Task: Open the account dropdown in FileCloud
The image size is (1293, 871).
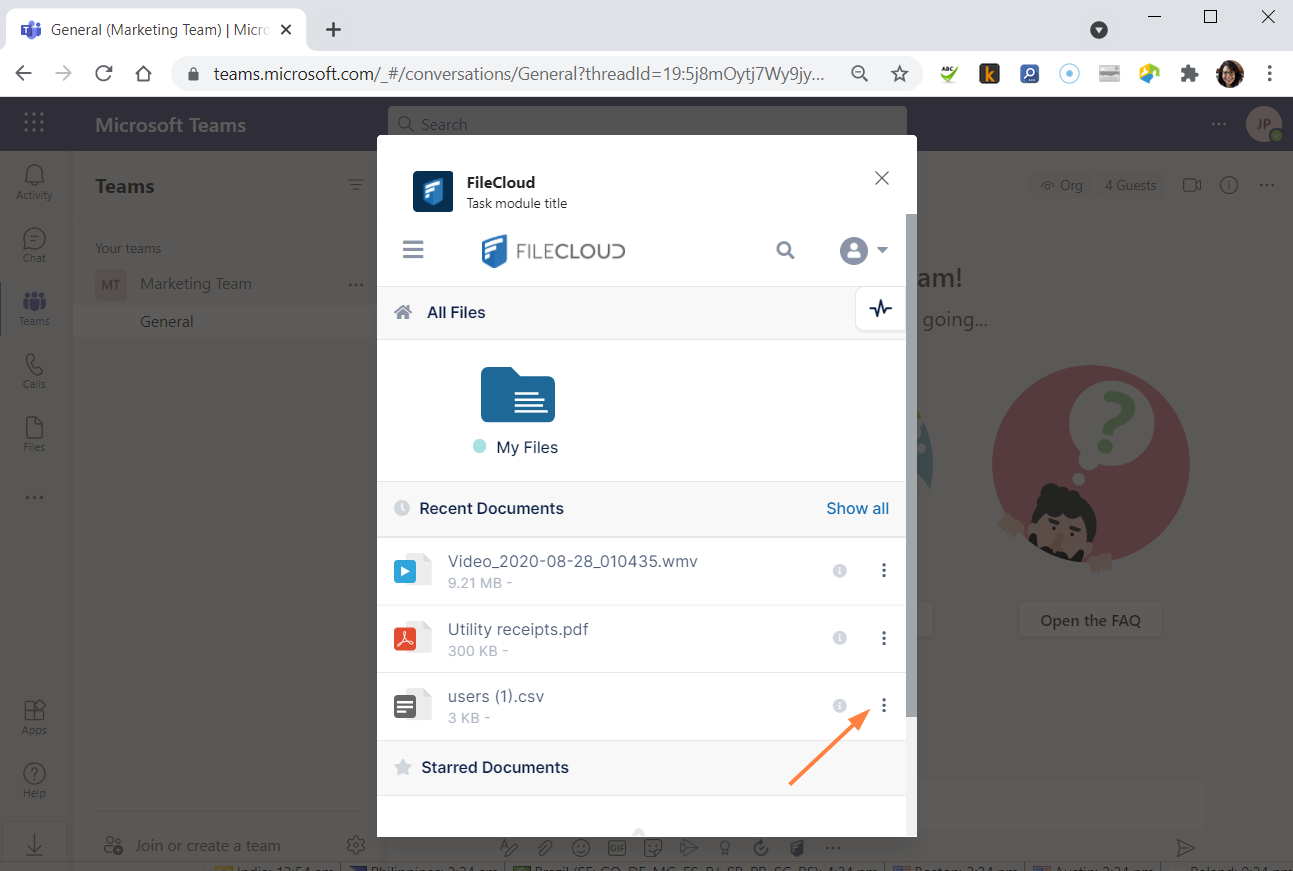Action: point(862,250)
